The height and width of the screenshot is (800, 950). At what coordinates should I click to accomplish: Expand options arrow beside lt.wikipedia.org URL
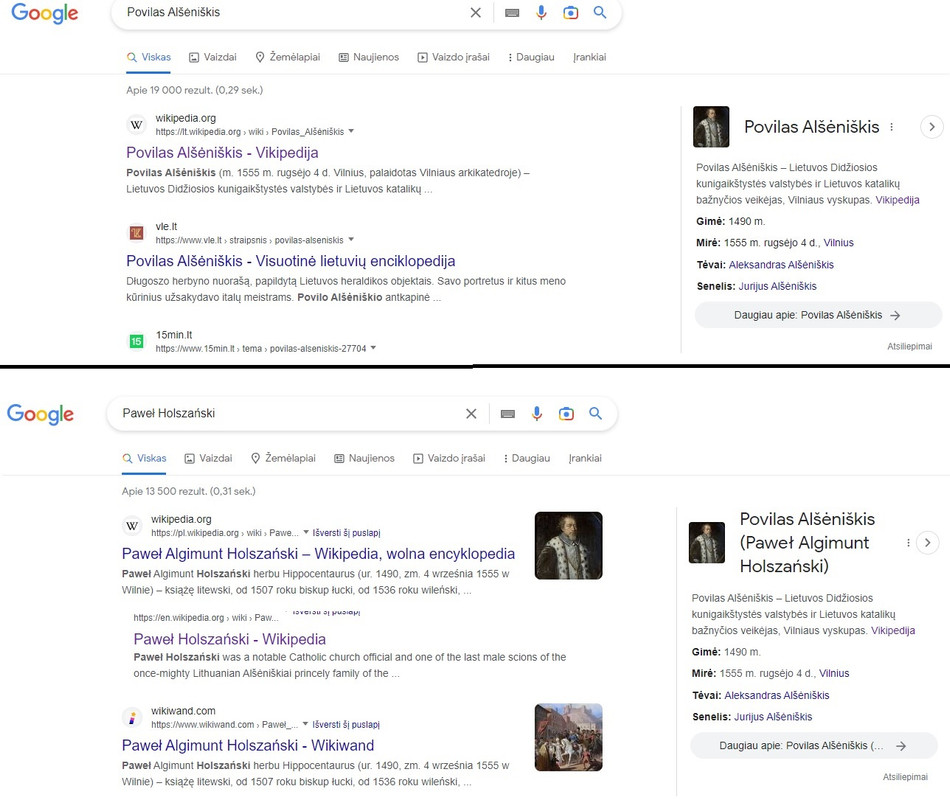351,131
